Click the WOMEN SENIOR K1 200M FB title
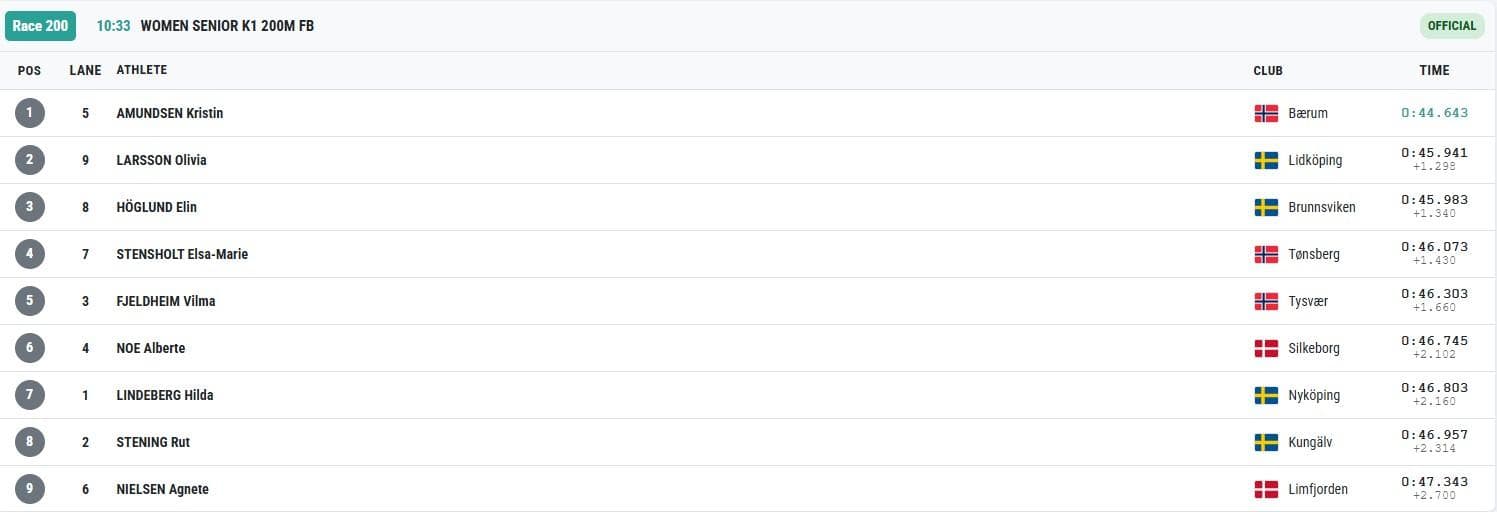Screen dimensions: 1497x512 click(x=227, y=26)
